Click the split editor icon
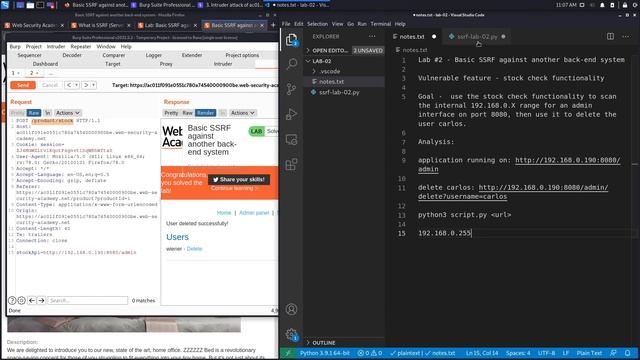 (610, 36)
